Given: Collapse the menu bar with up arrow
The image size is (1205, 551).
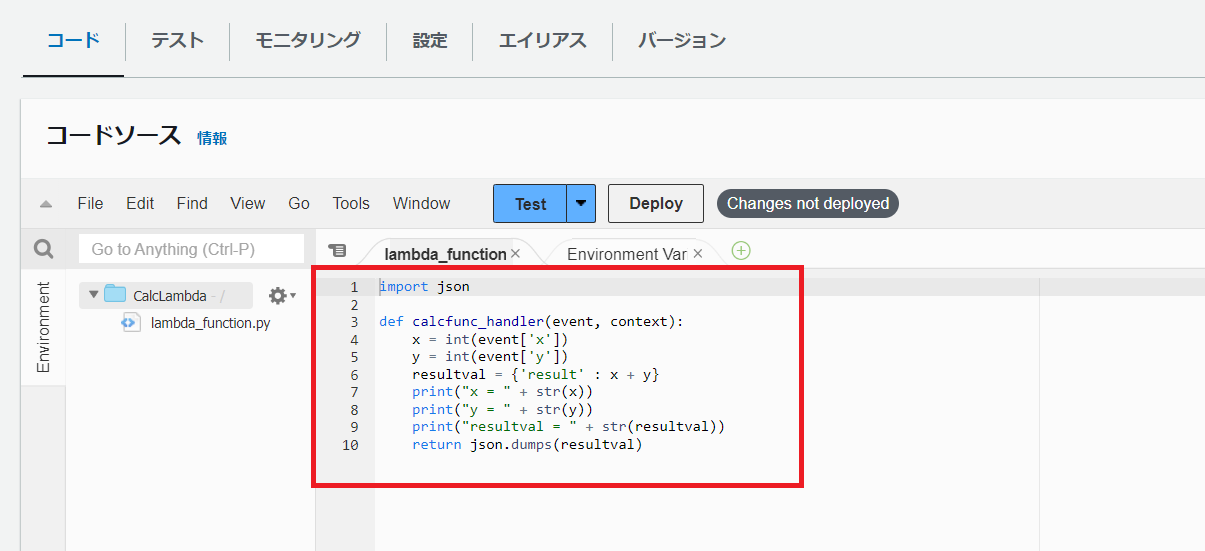Looking at the screenshot, I should (x=45, y=204).
